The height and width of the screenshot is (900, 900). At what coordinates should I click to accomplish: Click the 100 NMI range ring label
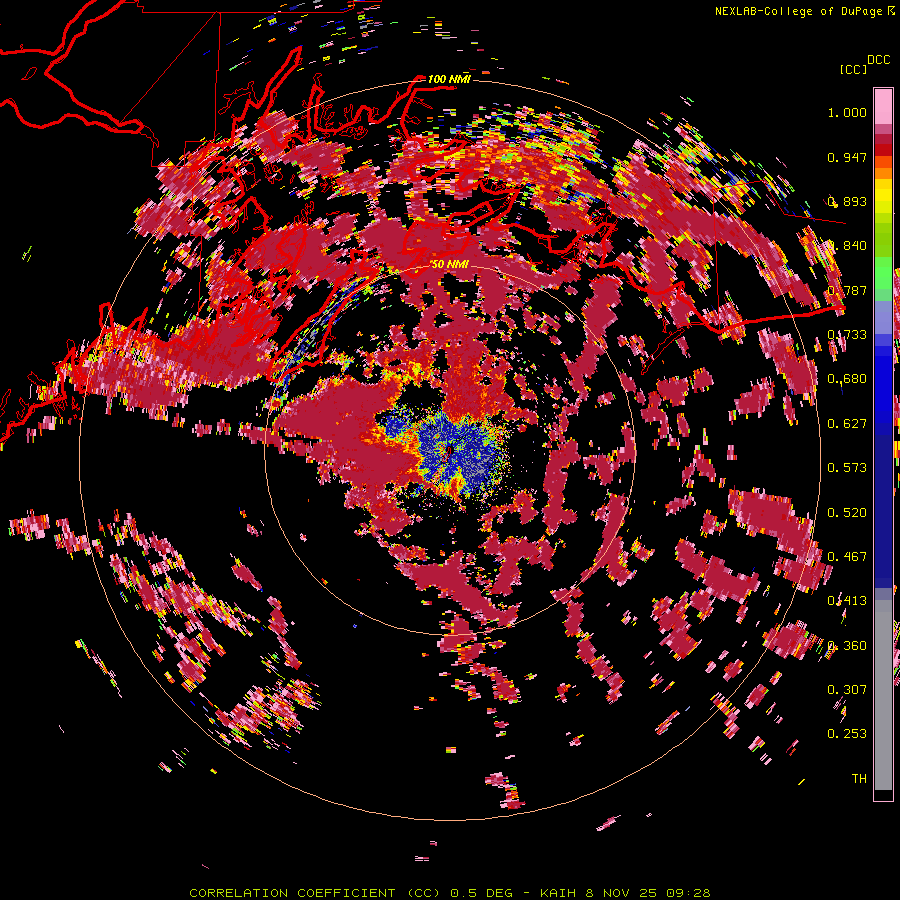click(449, 79)
